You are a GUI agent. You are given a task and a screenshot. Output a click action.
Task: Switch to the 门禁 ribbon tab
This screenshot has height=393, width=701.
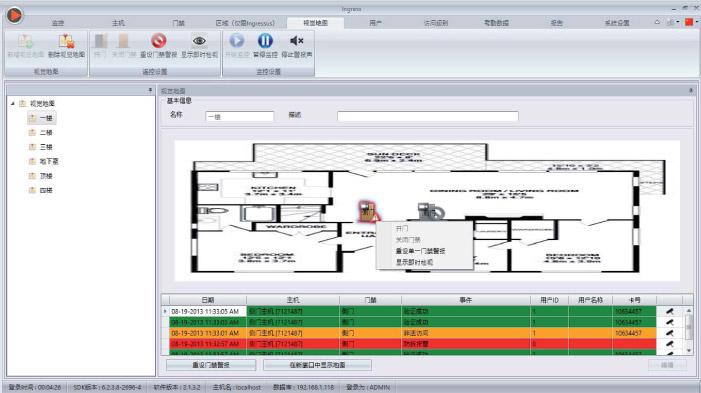[178, 23]
